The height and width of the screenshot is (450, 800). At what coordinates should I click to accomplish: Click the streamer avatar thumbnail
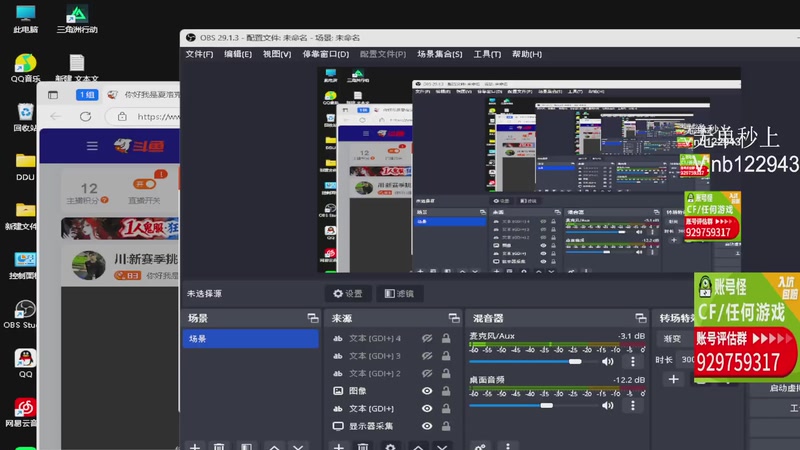coord(89,265)
